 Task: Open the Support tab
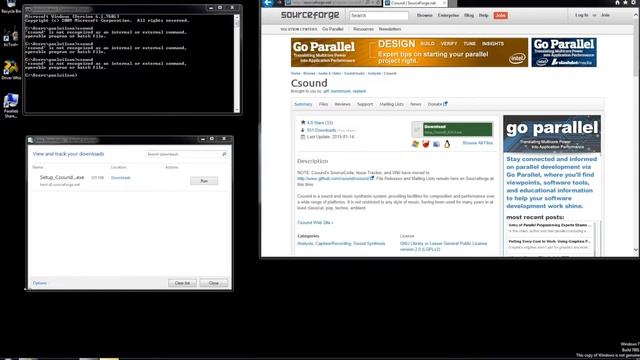click(365, 104)
